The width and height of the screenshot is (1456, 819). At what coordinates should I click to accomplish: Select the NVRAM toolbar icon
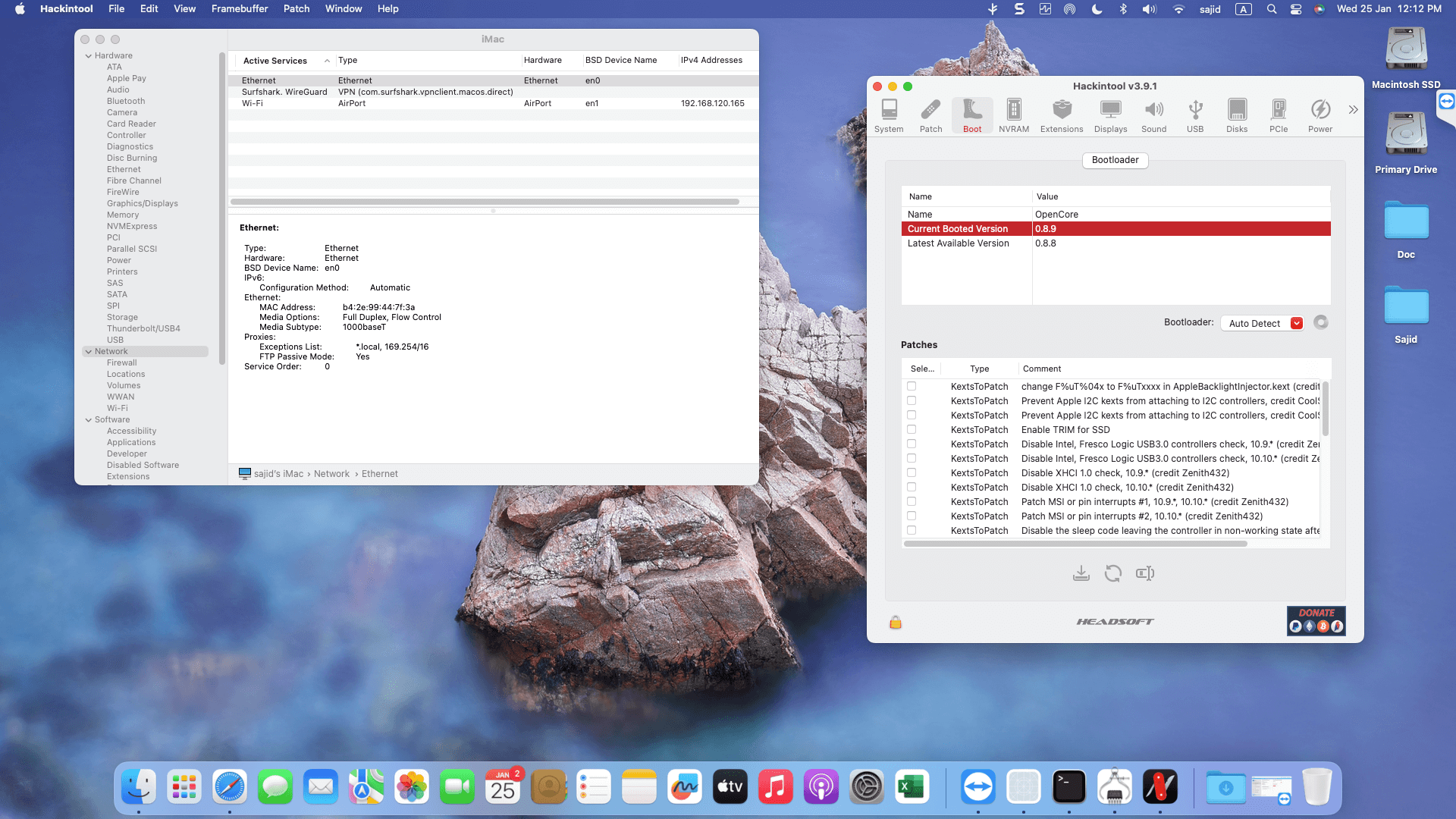click(x=1014, y=116)
